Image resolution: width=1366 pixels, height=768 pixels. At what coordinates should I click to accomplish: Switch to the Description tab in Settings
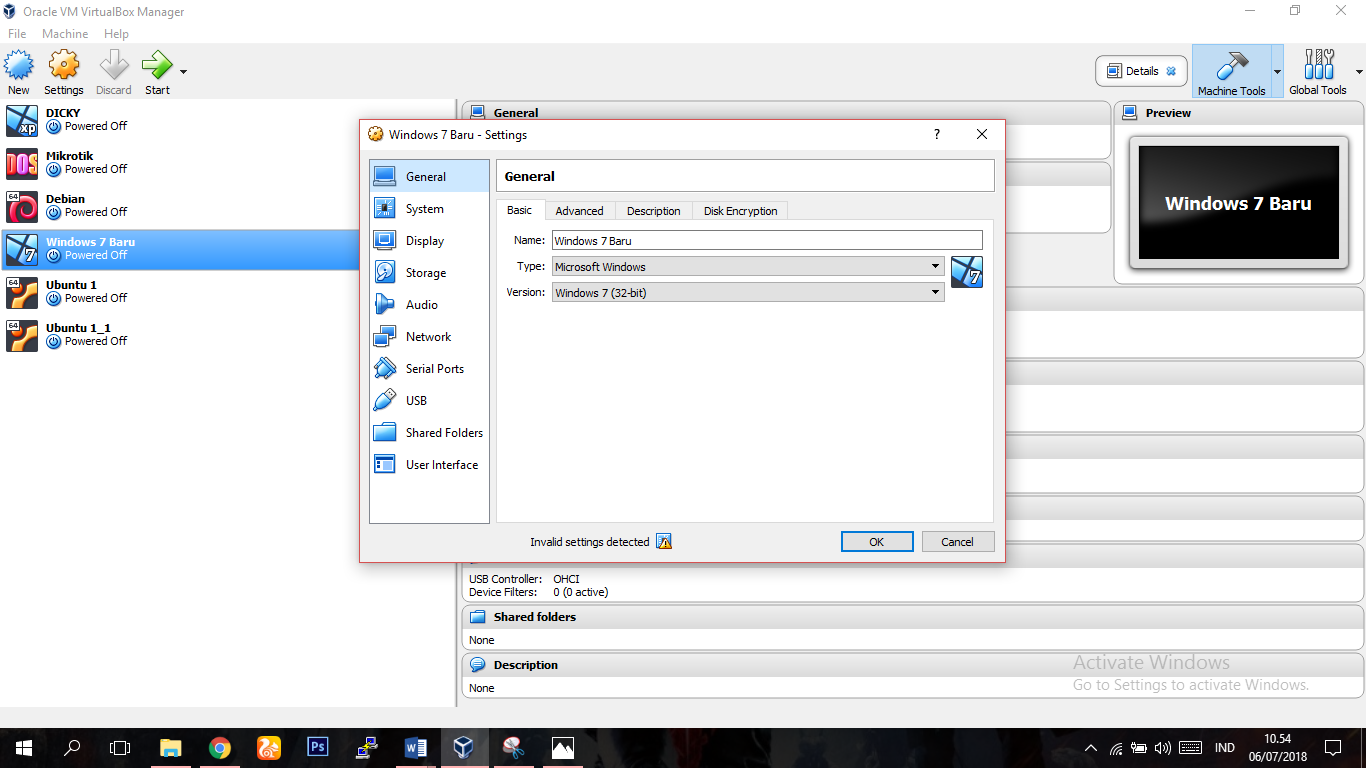pyautogui.click(x=654, y=211)
